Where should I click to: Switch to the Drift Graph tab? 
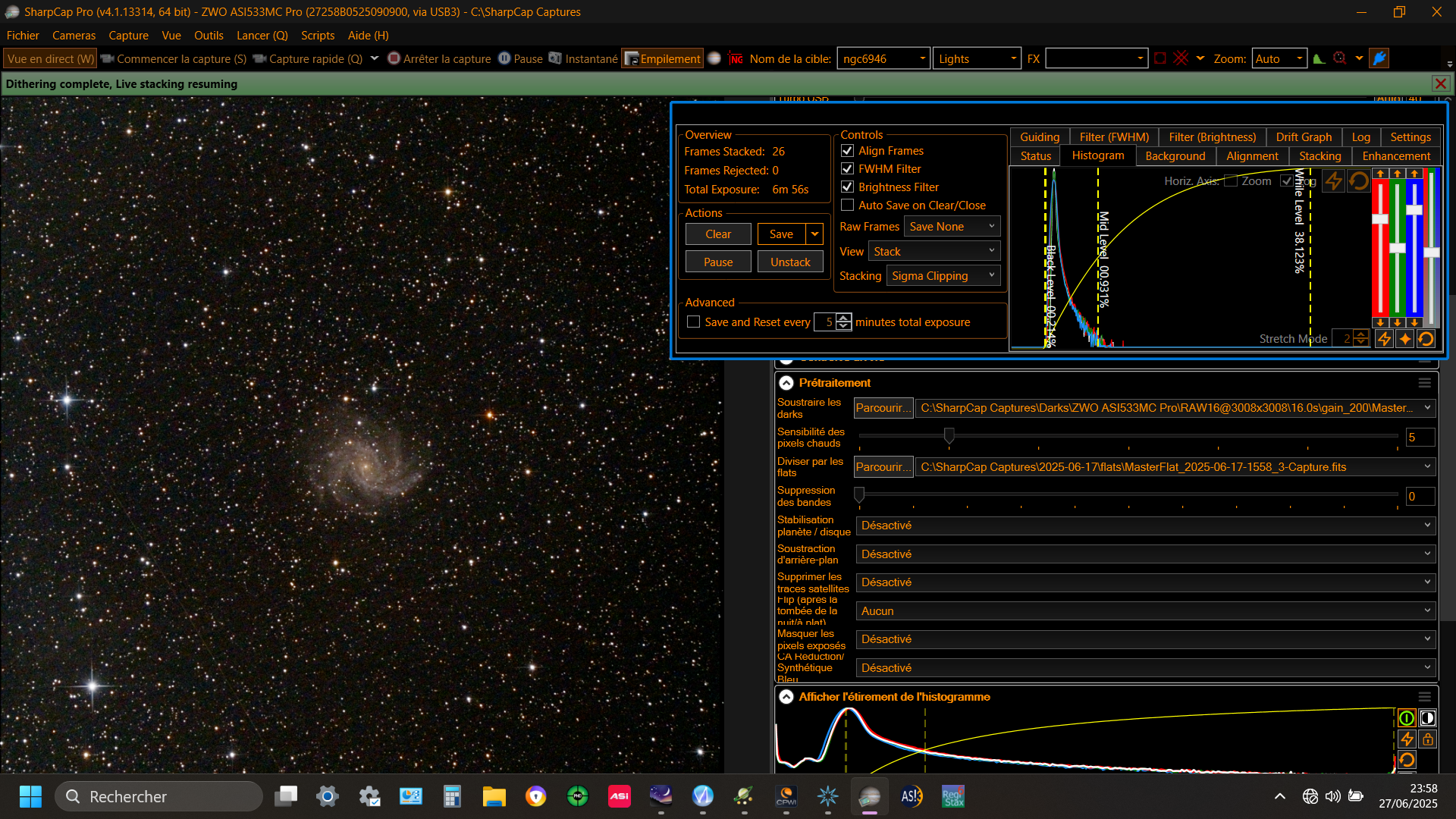(x=1304, y=137)
